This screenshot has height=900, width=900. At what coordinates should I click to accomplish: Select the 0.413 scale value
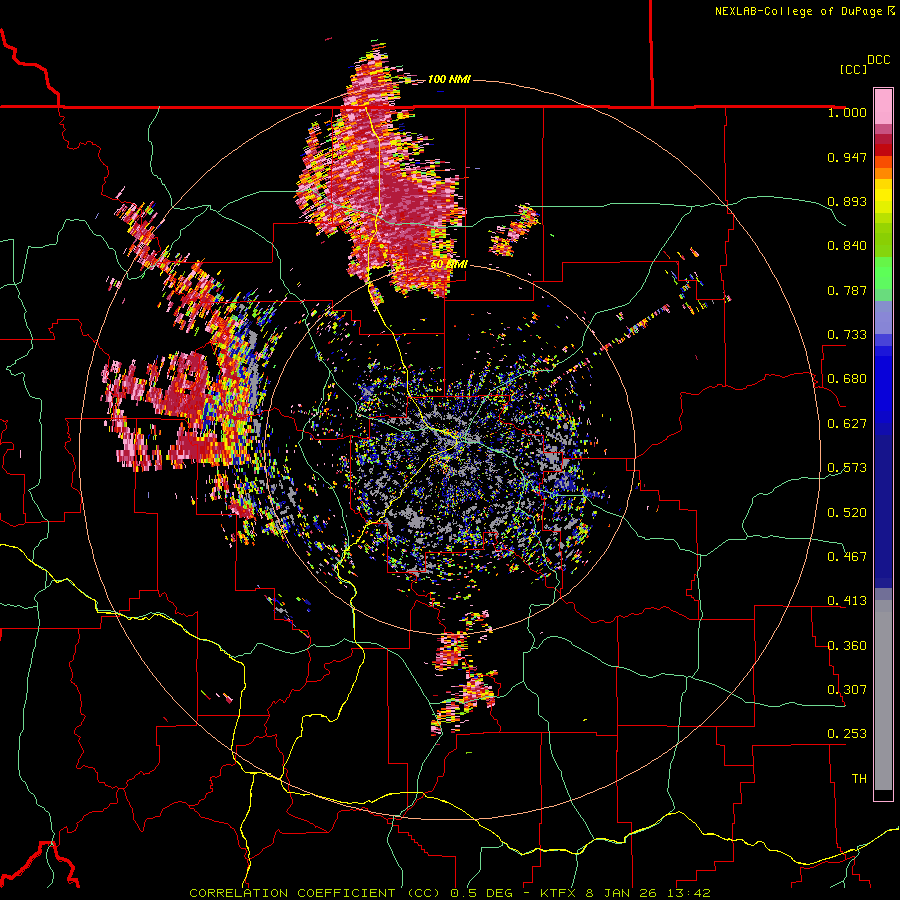(x=847, y=601)
